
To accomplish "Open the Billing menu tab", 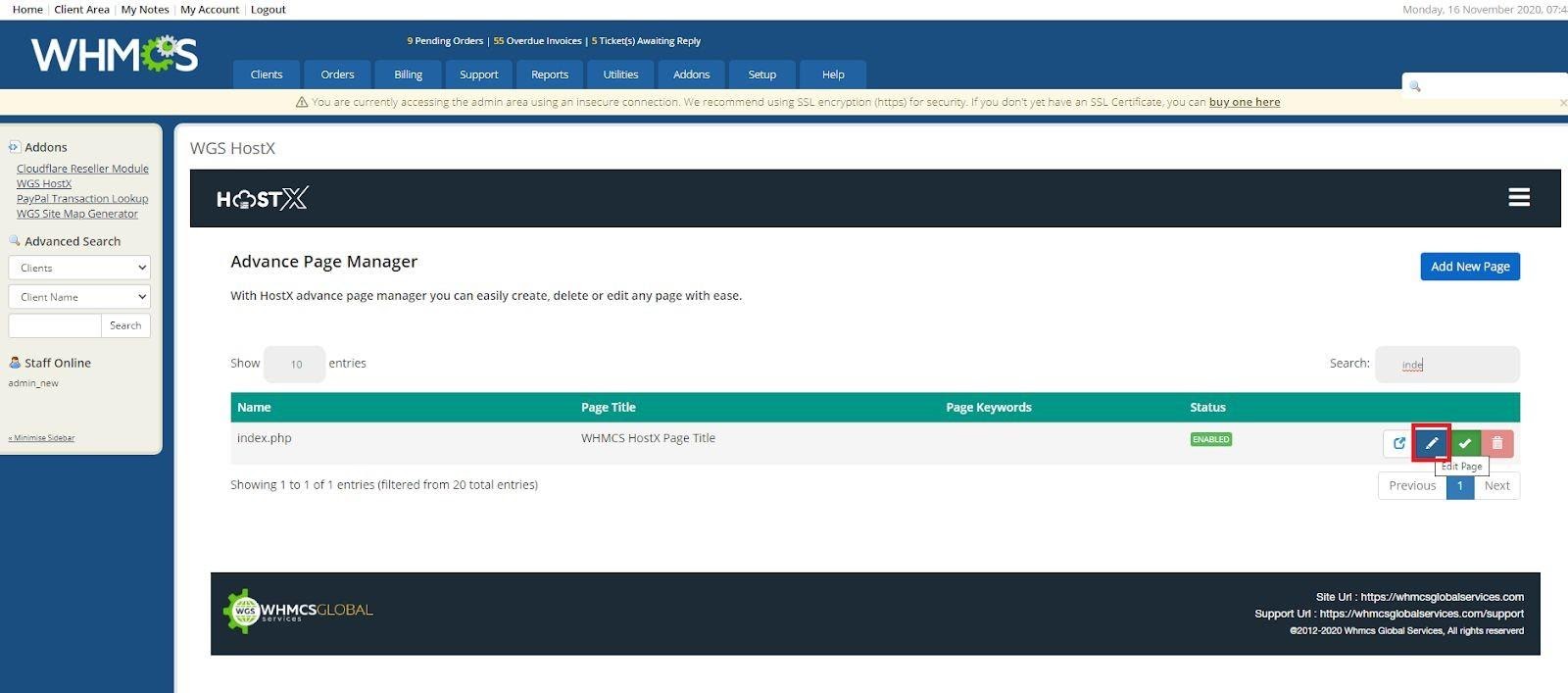I will (408, 74).
